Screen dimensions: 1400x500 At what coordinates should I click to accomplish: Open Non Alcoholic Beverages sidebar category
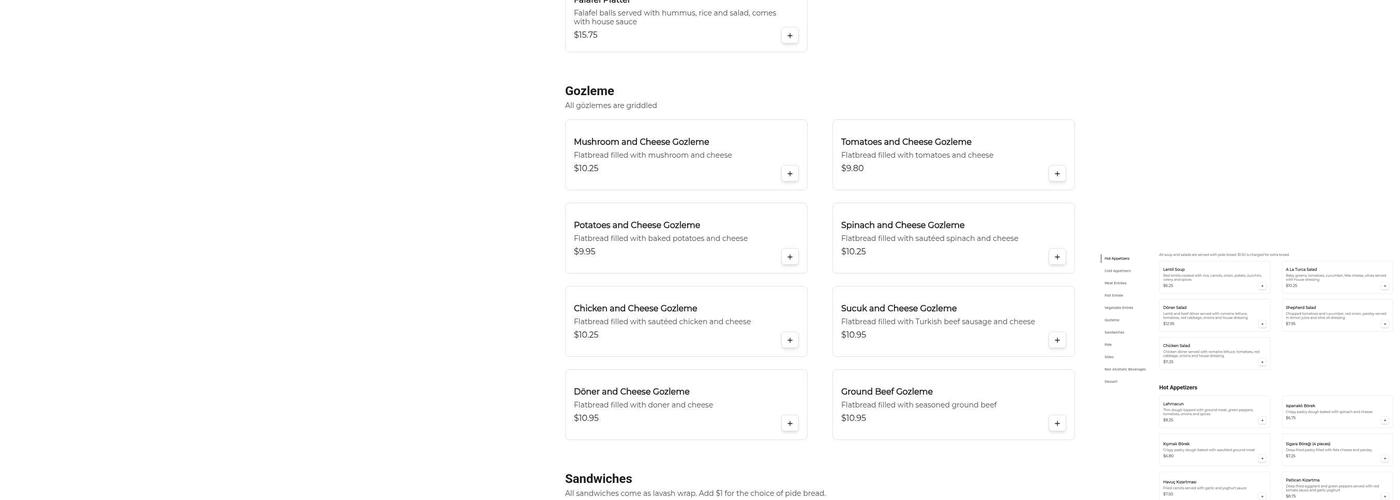(1125, 369)
